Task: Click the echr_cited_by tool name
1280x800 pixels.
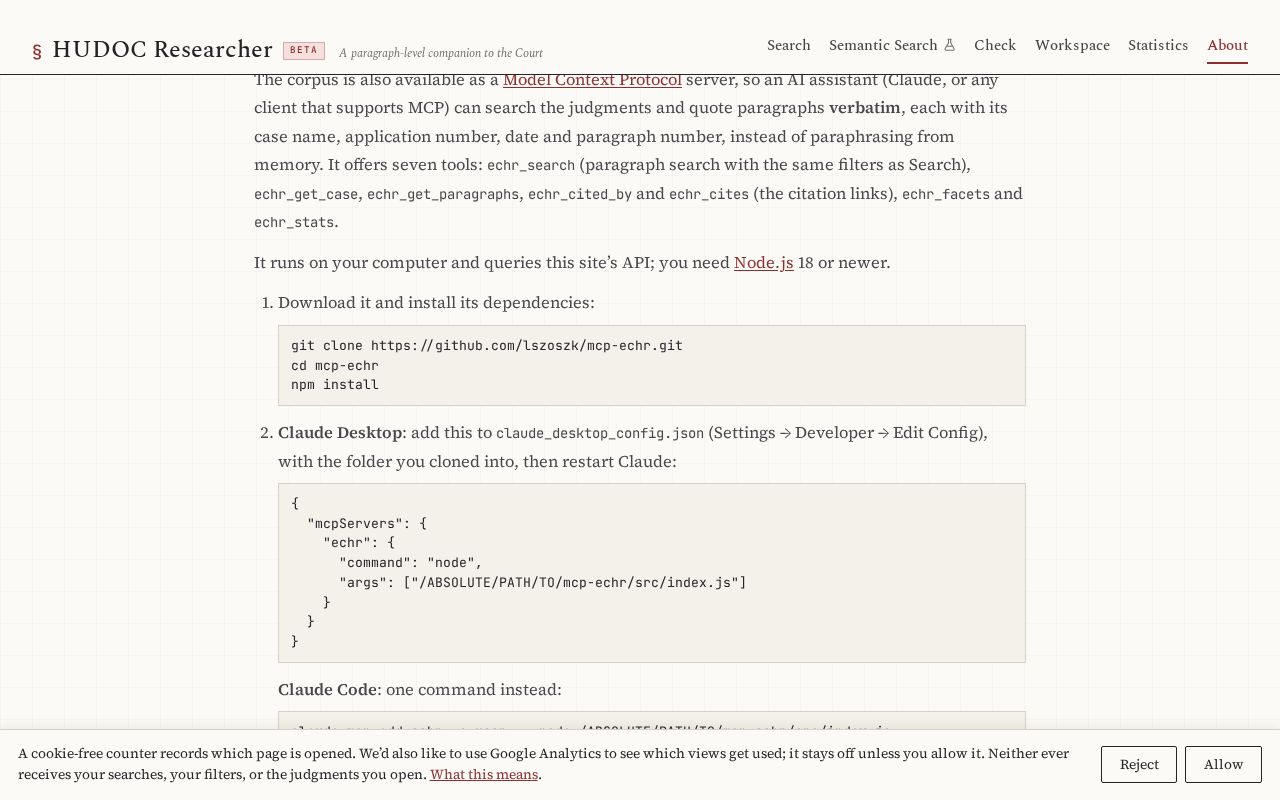Action: [580, 194]
